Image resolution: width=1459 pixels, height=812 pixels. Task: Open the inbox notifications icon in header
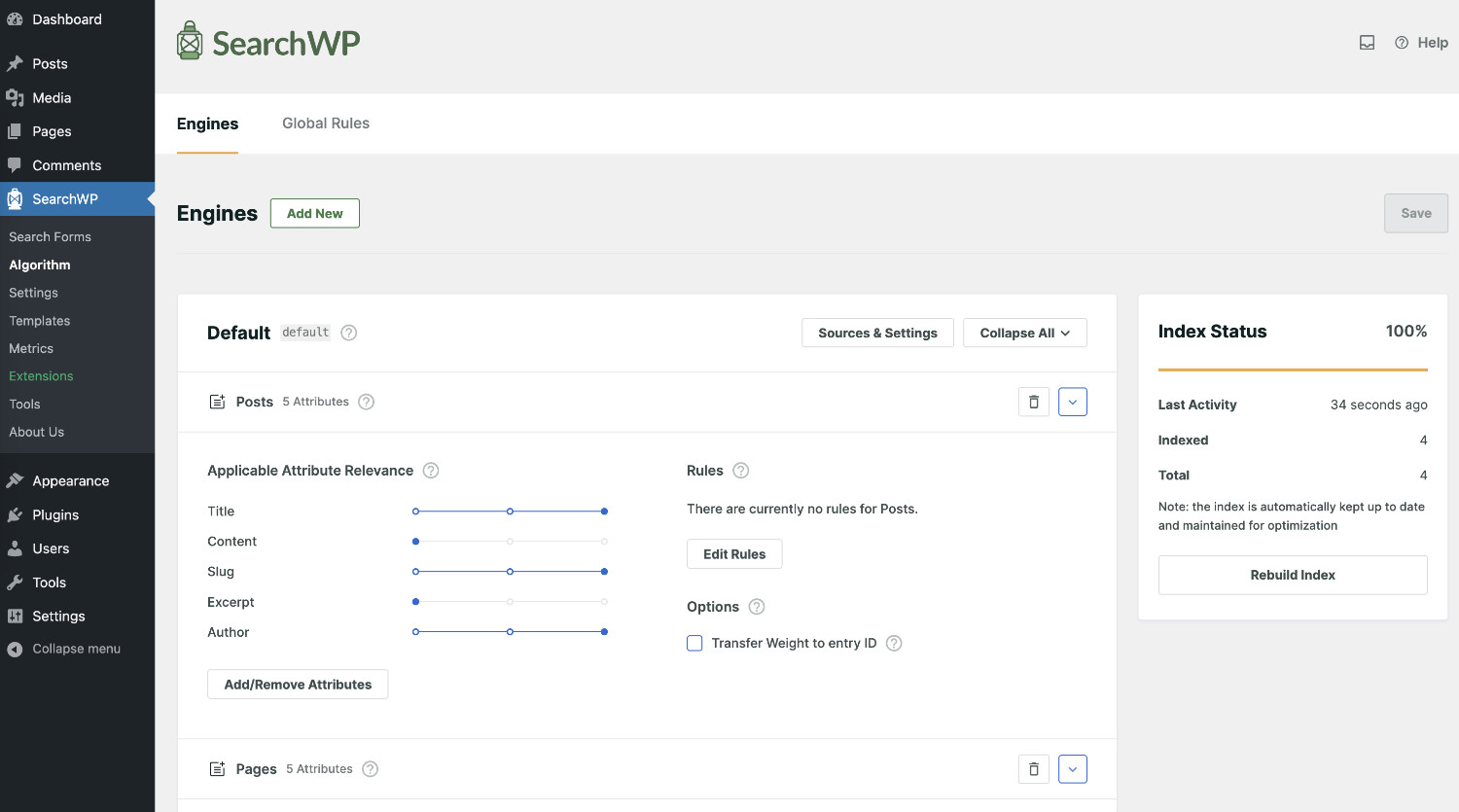(x=1367, y=43)
